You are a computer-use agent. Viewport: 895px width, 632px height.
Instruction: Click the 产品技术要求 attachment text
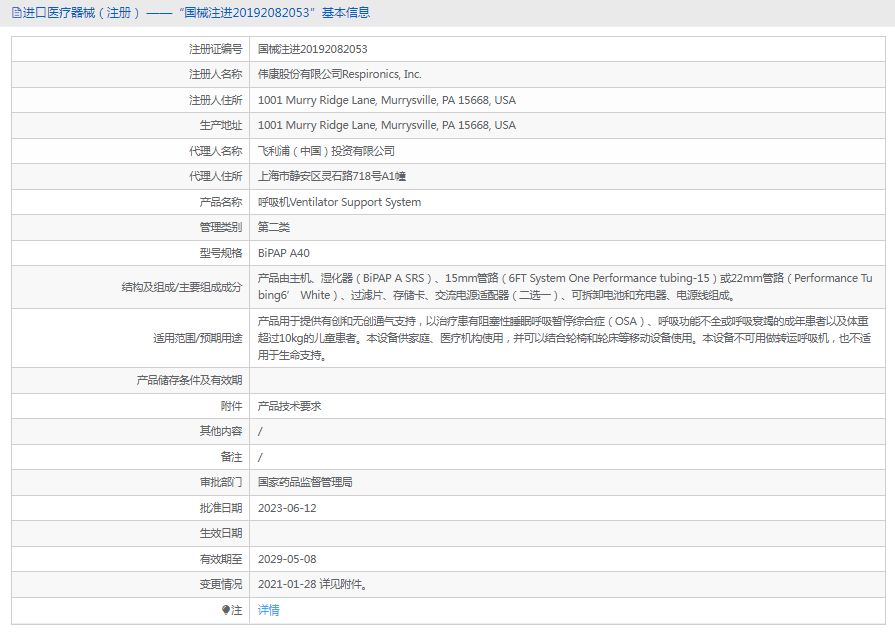pos(289,406)
